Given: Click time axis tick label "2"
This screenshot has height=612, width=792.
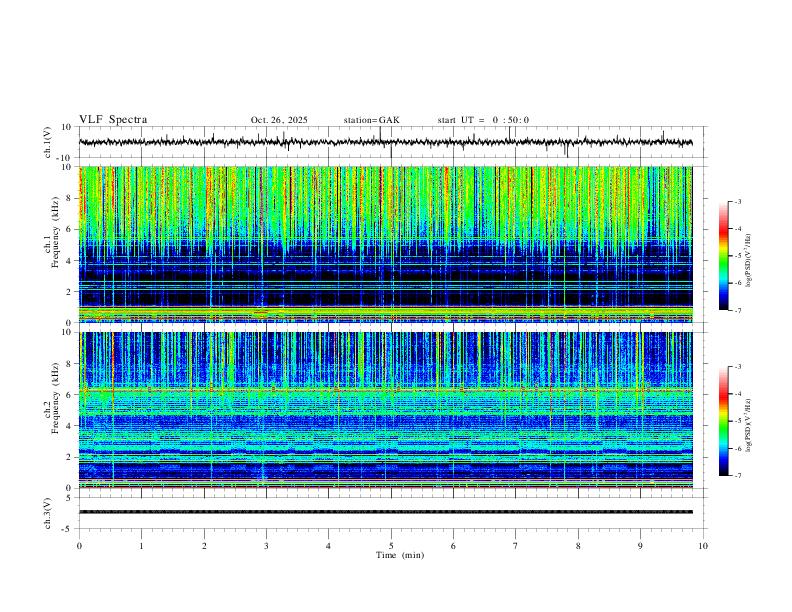Looking at the screenshot, I should (x=204, y=546).
